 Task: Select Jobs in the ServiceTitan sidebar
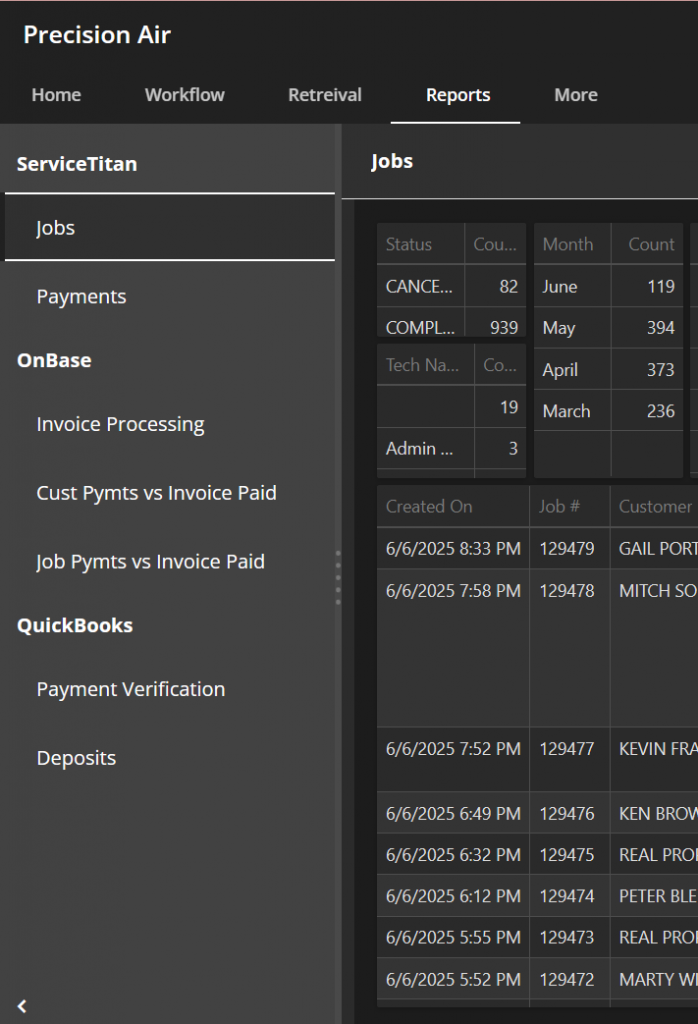[x=170, y=227]
